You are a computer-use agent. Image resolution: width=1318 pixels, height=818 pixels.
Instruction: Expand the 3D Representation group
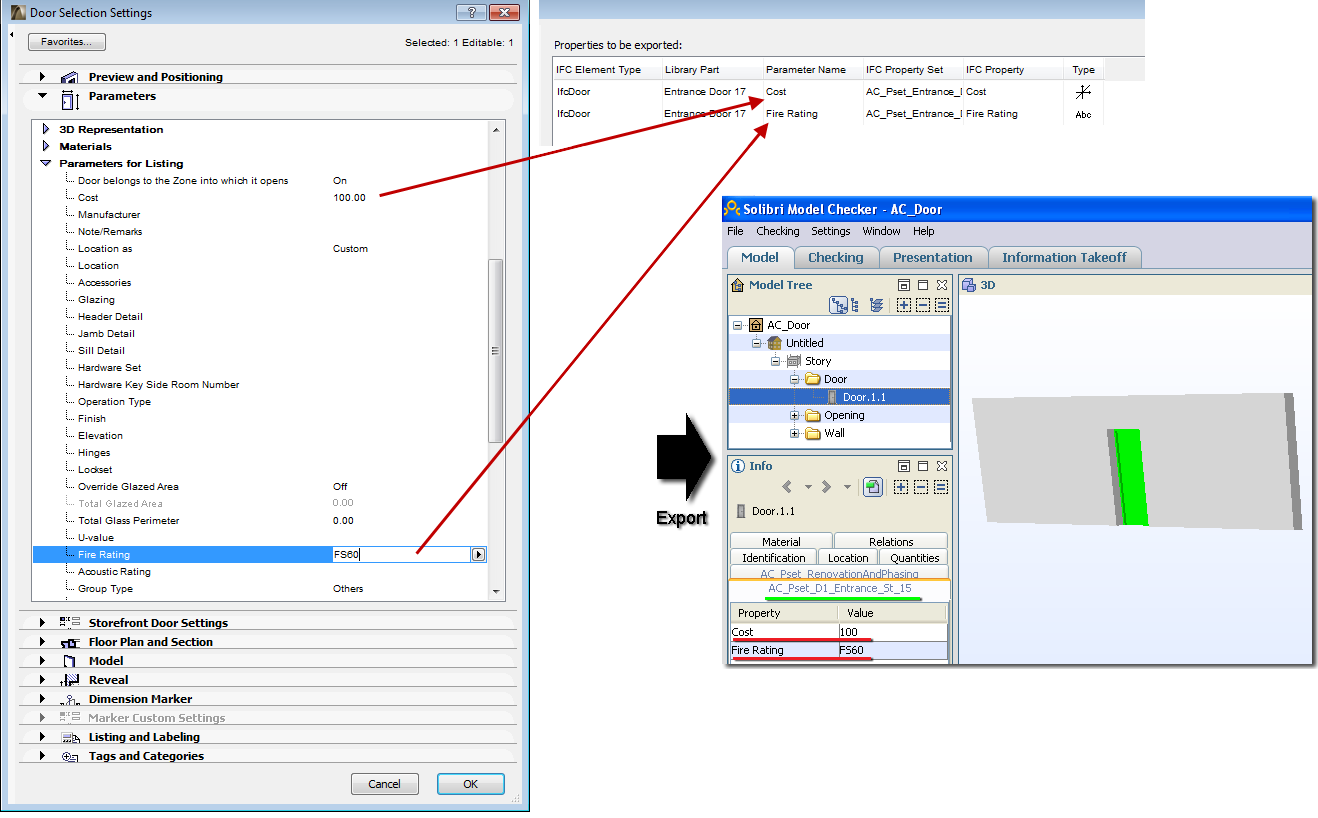coord(45,129)
